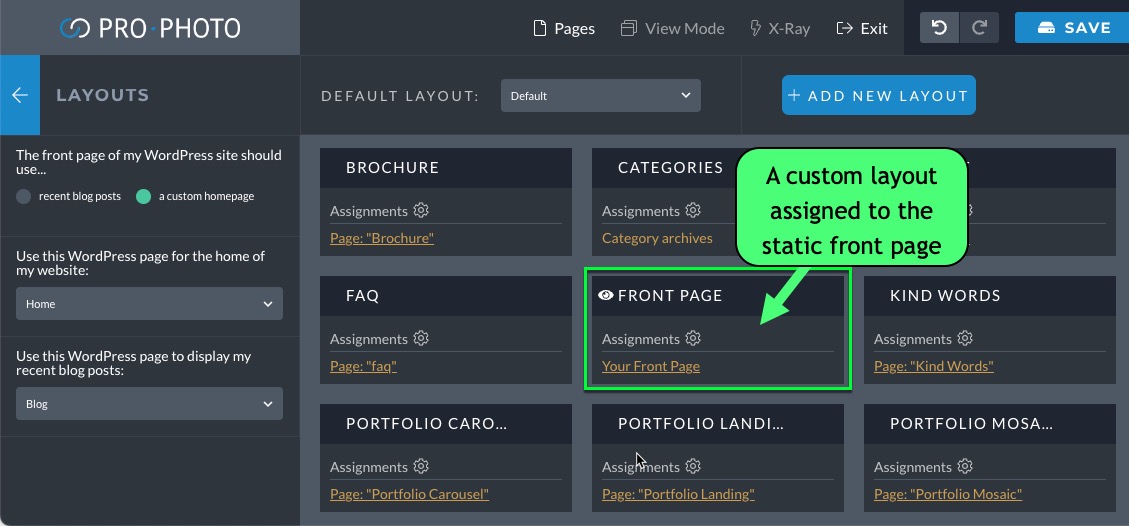Open the Page "Kind Words" link
The width and height of the screenshot is (1129, 526).
[933, 366]
